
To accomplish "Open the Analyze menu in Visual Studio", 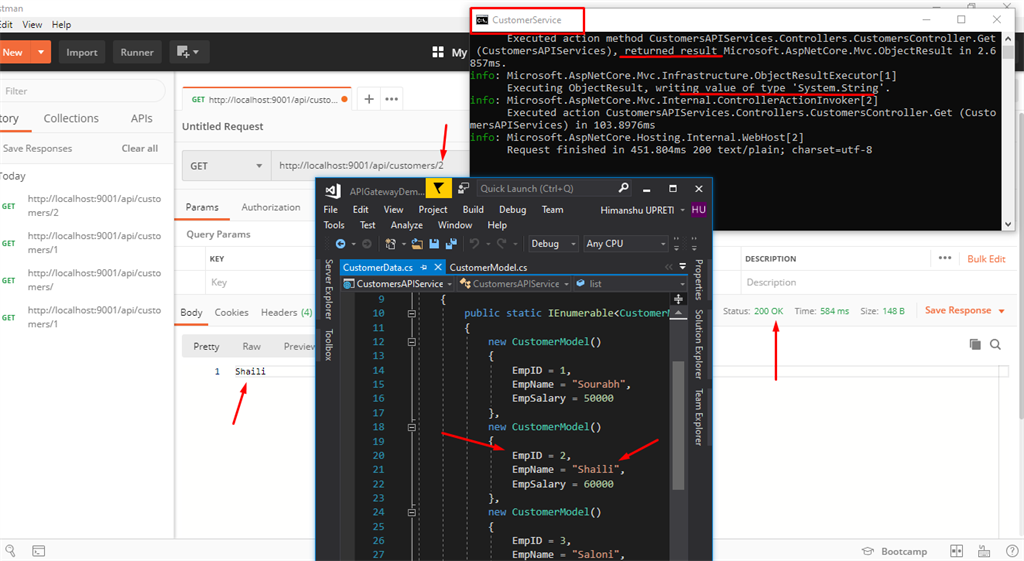I will point(406,225).
